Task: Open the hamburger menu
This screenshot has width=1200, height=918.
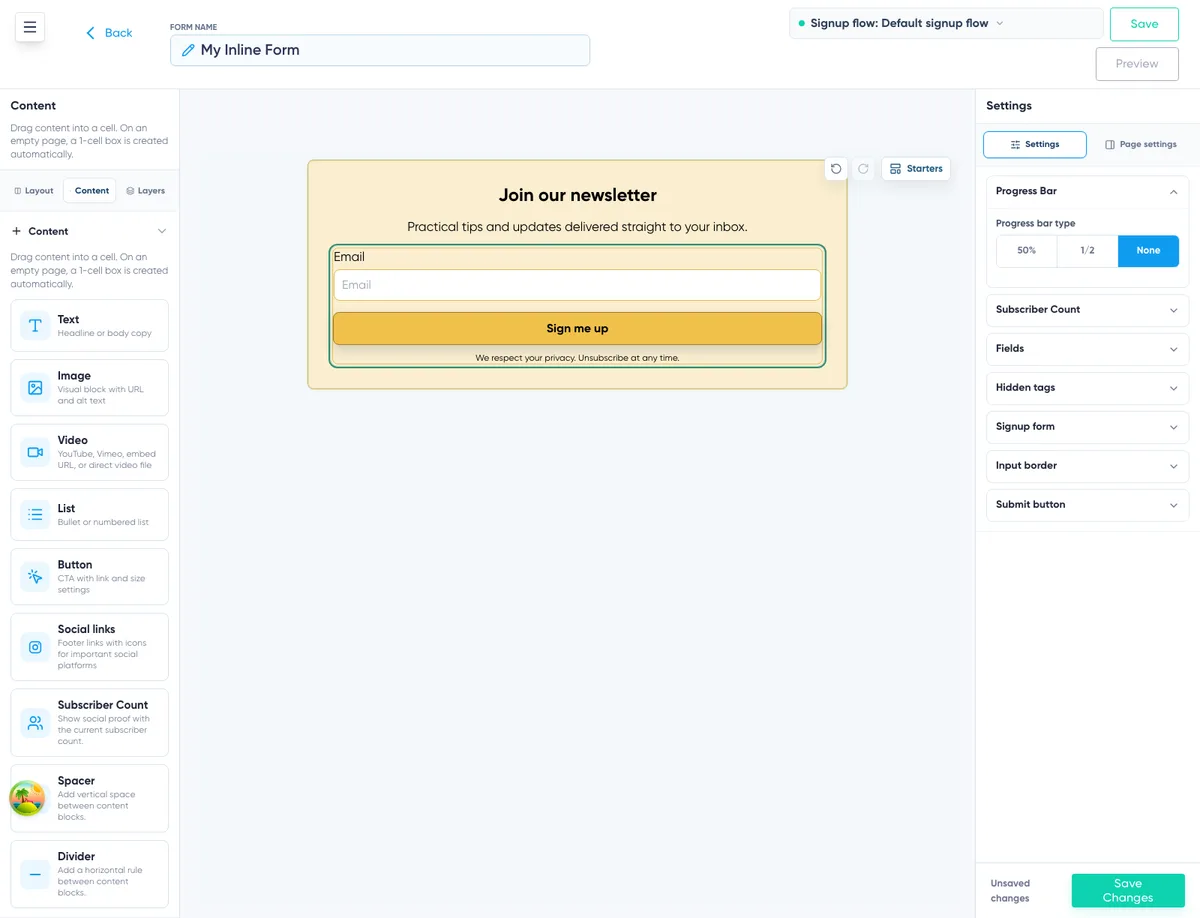Action: tap(29, 27)
